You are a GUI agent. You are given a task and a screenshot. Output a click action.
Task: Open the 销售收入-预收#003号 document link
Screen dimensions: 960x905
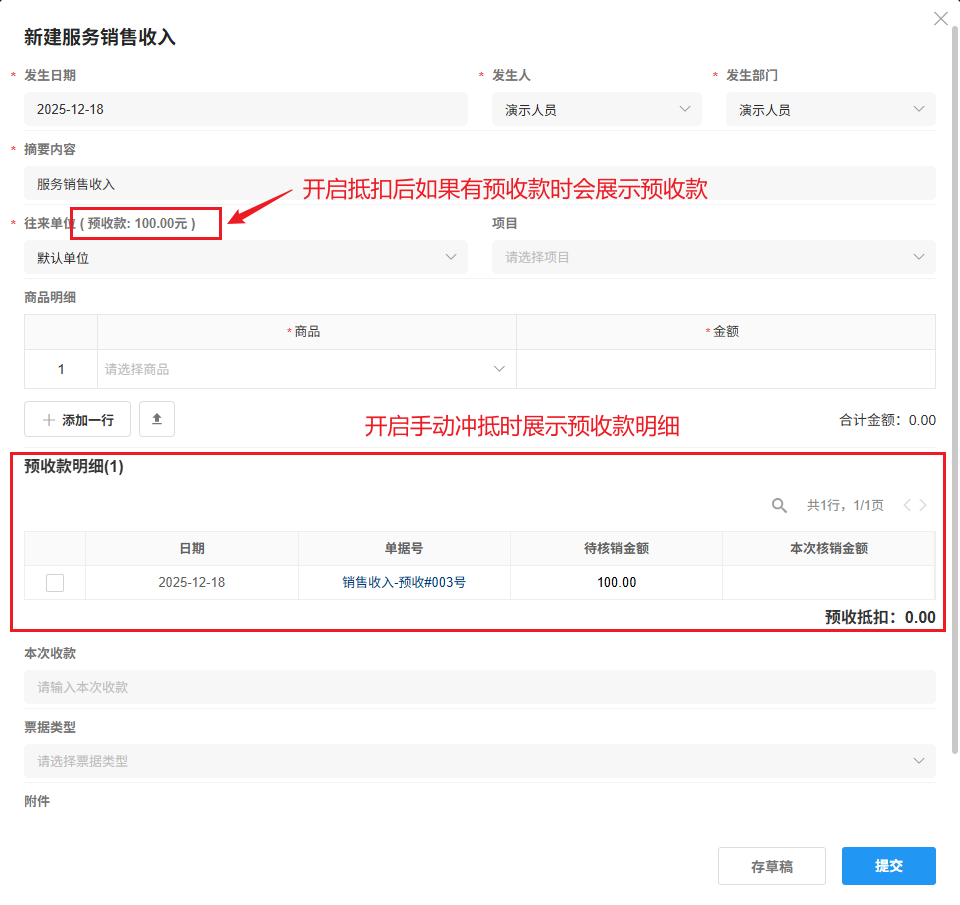click(404, 582)
